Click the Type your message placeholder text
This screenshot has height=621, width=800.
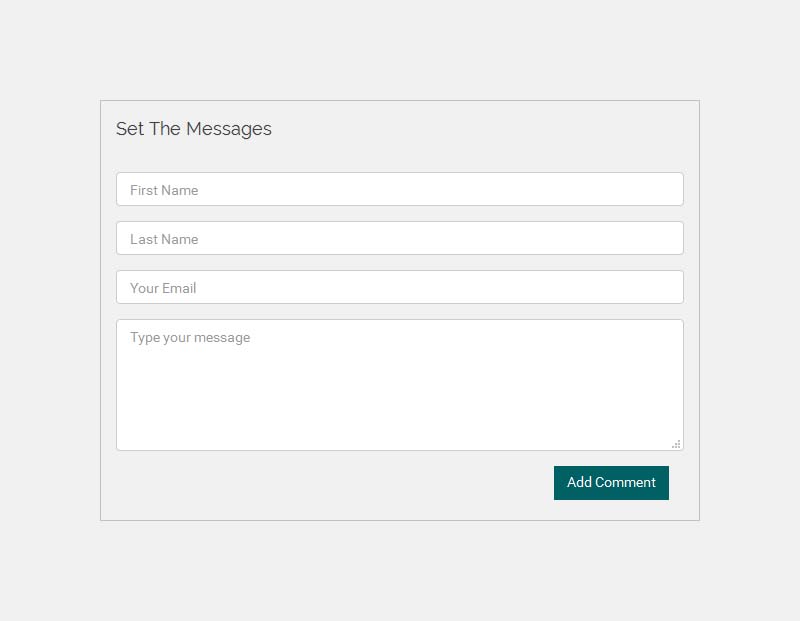click(x=190, y=338)
